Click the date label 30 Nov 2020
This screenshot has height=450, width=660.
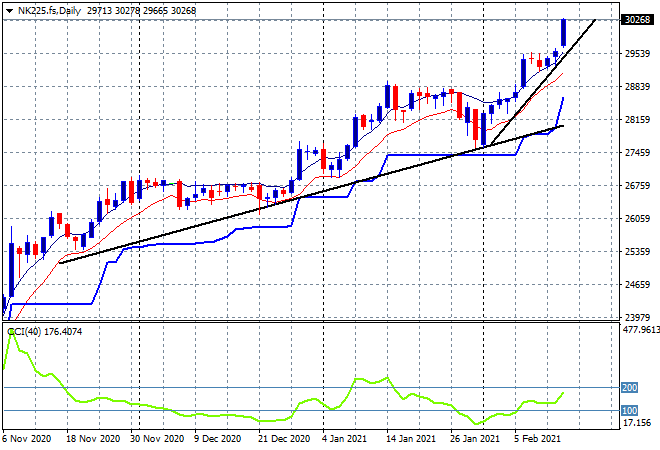click(x=157, y=439)
